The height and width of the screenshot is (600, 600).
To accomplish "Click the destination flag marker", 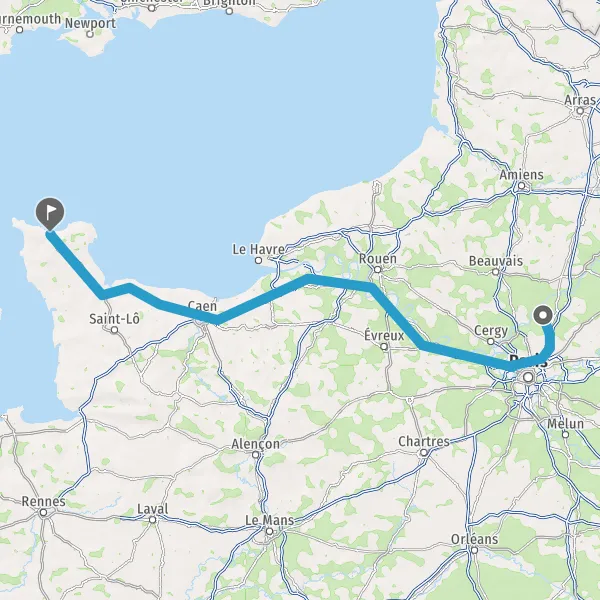I will tap(50, 214).
